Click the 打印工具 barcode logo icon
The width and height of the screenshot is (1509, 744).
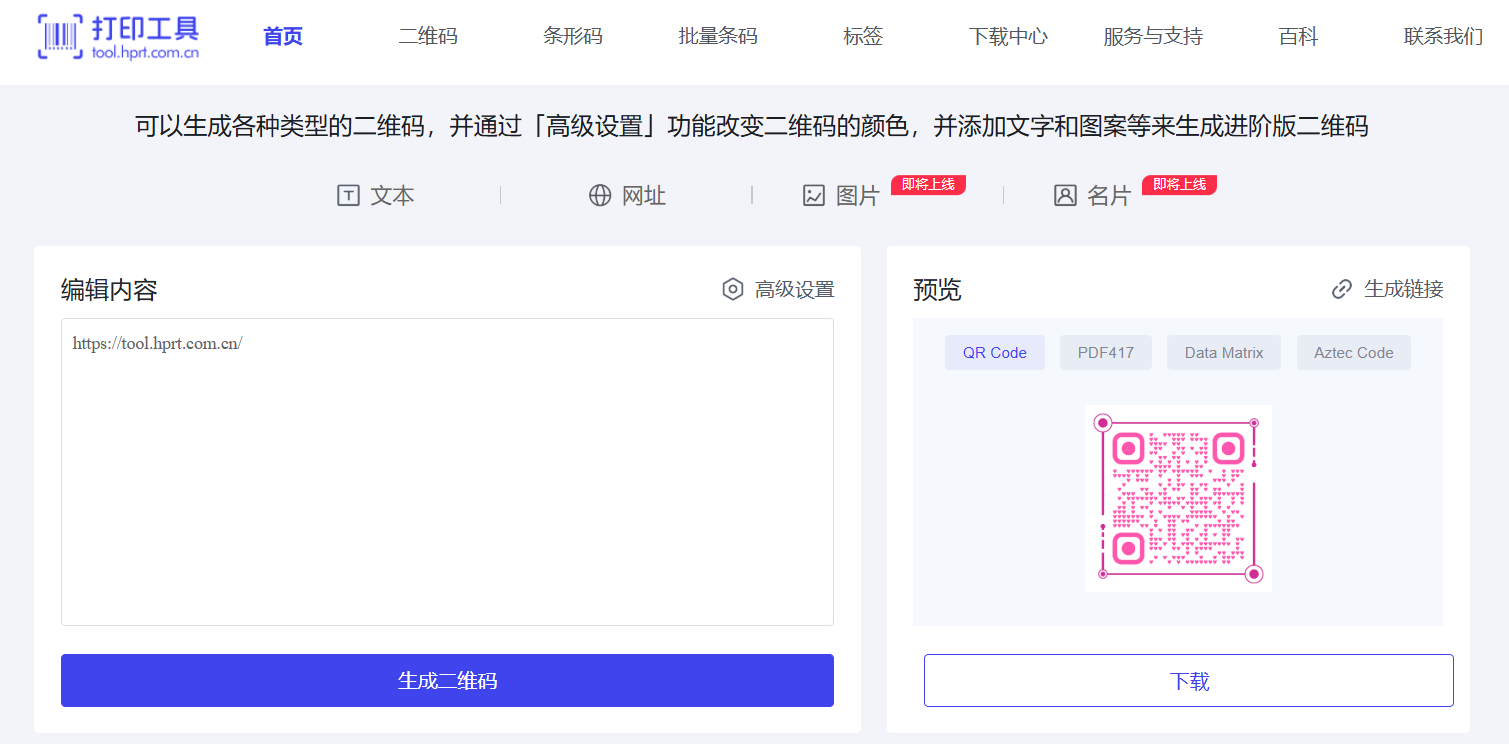pyautogui.click(x=60, y=37)
